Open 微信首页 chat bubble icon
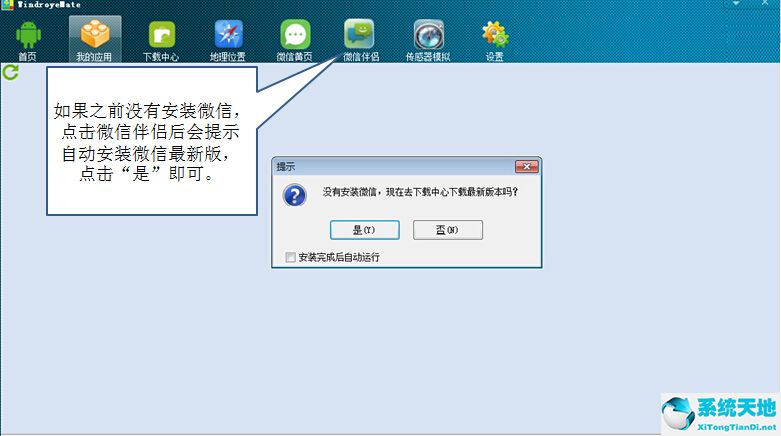Viewport: 781px width, 436px height. click(x=295, y=34)
